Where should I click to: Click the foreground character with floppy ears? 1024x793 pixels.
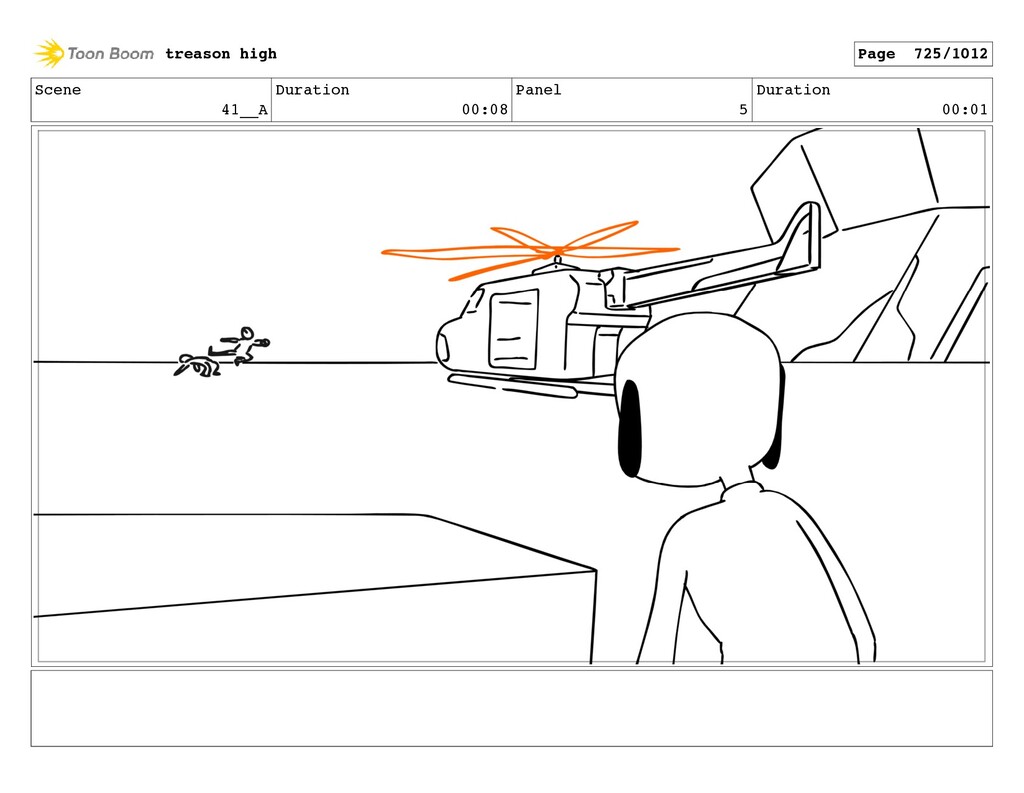(744, 487)
